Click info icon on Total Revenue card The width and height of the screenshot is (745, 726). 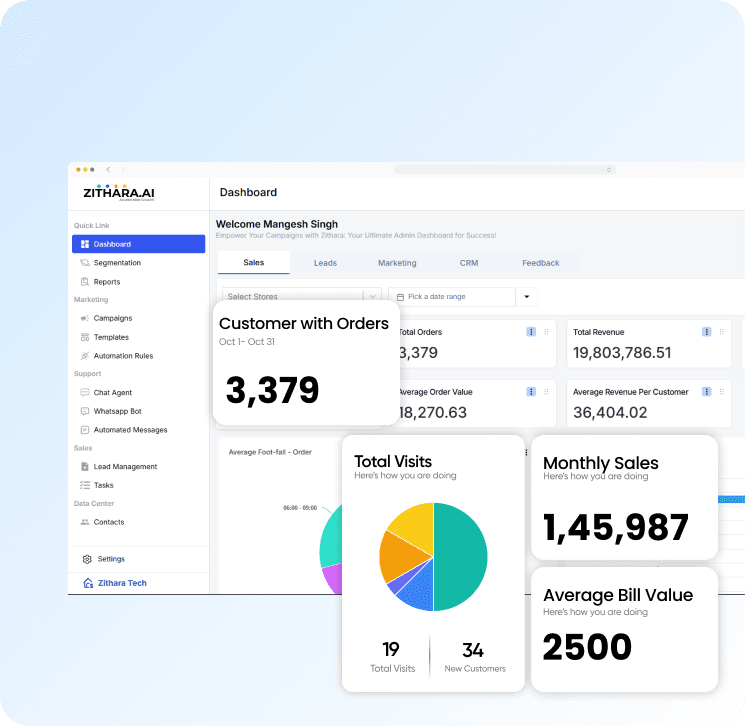(706, 332)
